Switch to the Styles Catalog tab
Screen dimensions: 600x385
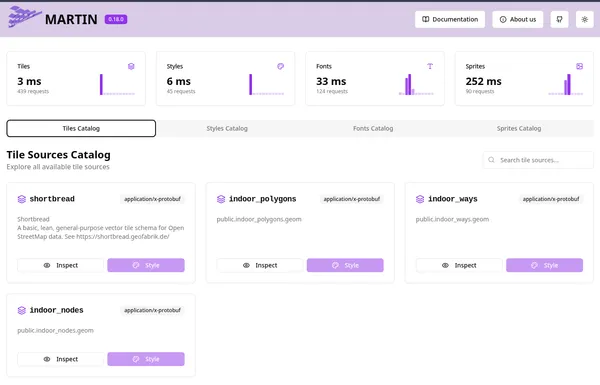pos(227,129)
